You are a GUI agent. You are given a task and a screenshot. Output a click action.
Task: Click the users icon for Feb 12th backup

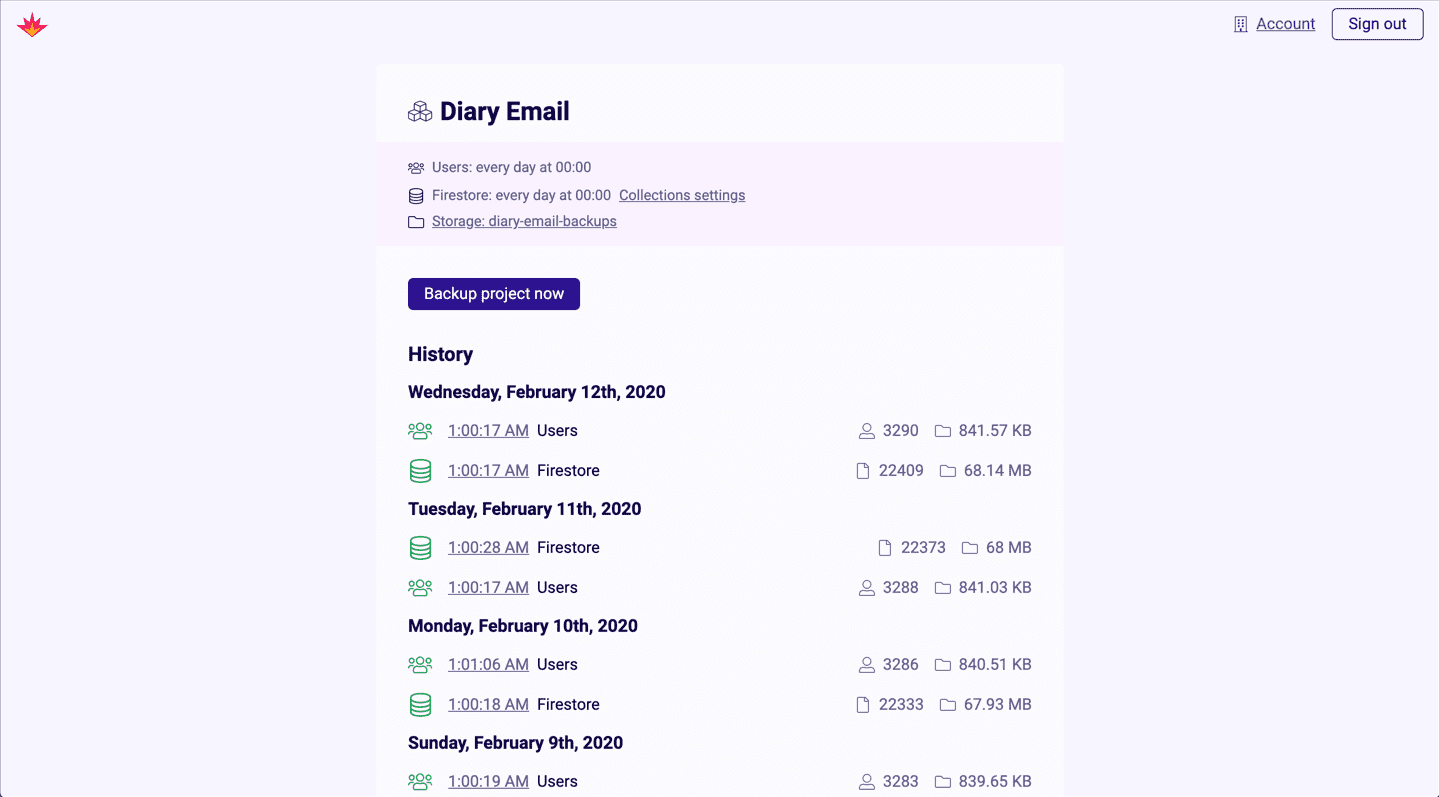tap(420, 431)
